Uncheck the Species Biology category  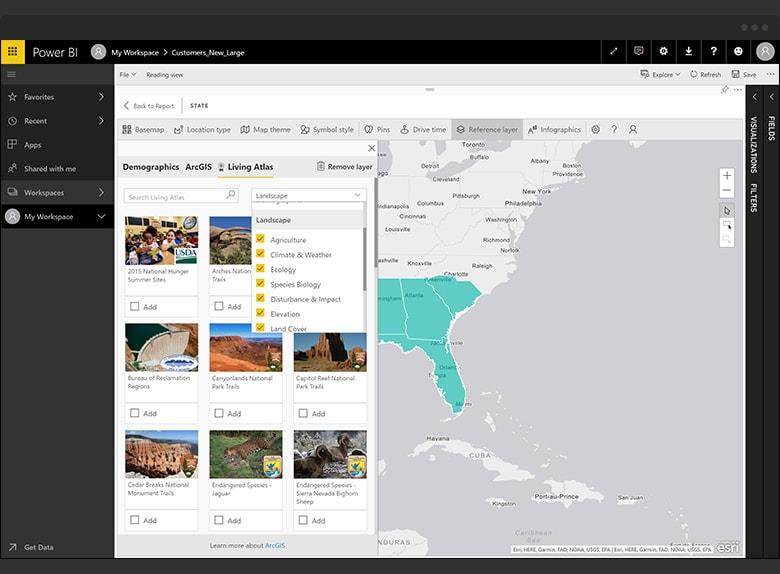(x=260, y=284)
